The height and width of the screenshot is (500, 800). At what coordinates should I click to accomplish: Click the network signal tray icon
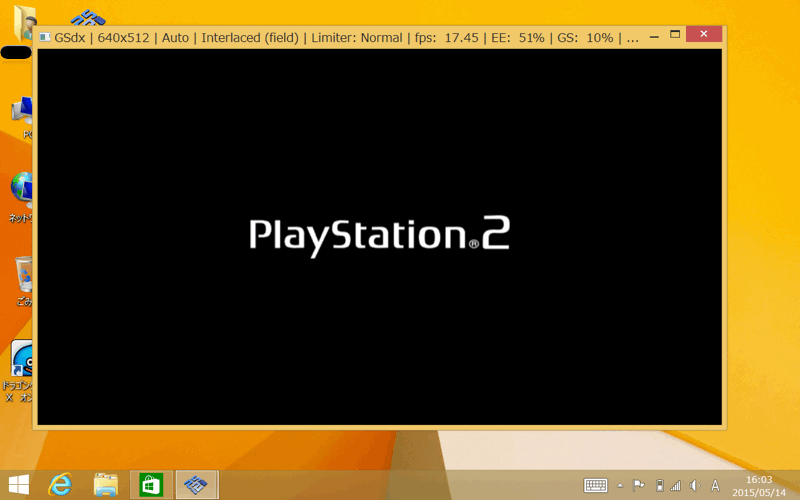(x=676, y=485)
